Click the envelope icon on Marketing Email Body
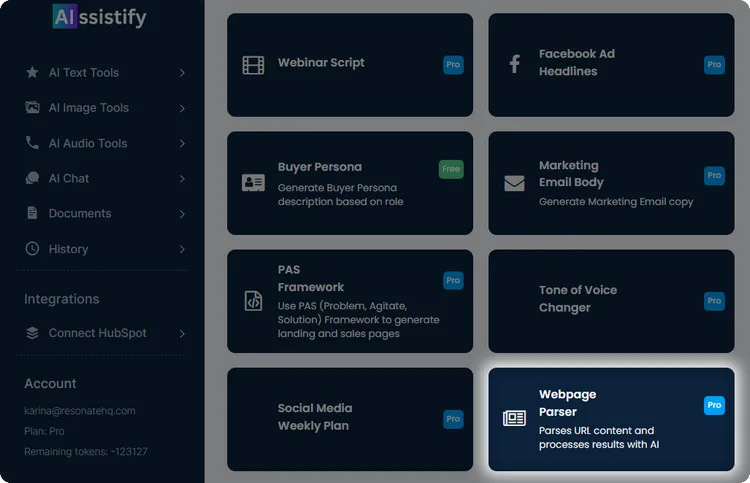Screen dimensions: 750x483 514,183
